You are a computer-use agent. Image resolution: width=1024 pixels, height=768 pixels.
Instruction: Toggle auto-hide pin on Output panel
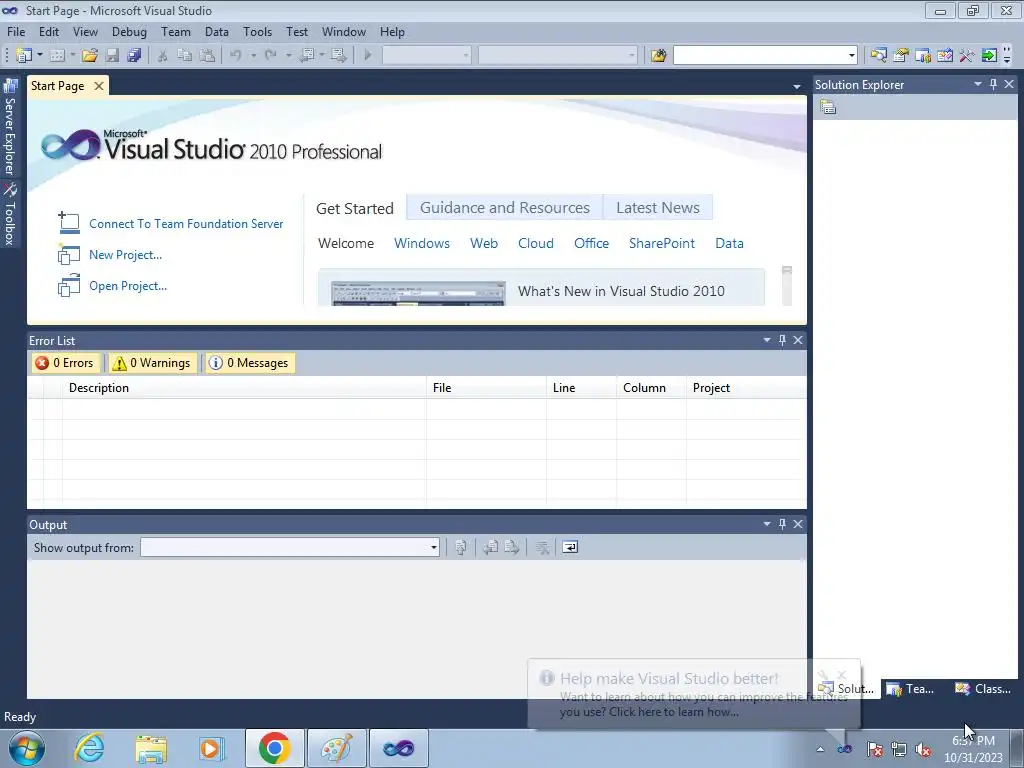coord(782,524)
